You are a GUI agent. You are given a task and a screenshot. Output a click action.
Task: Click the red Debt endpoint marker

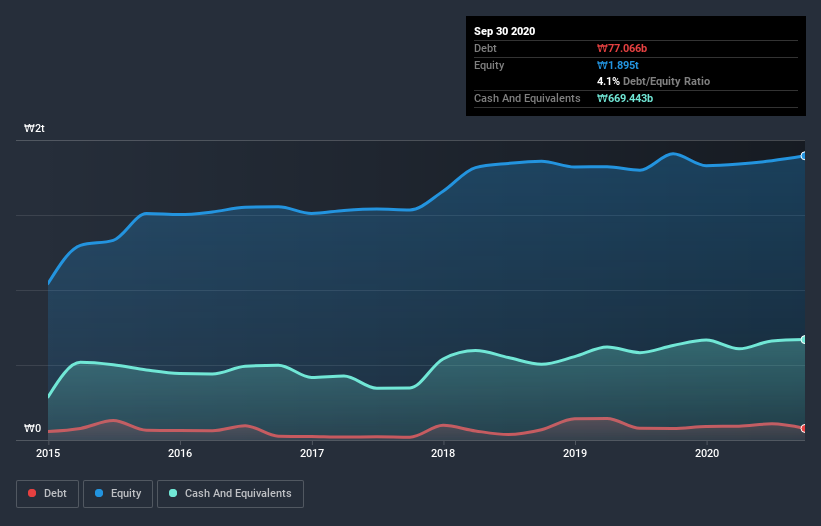point(804,428)
